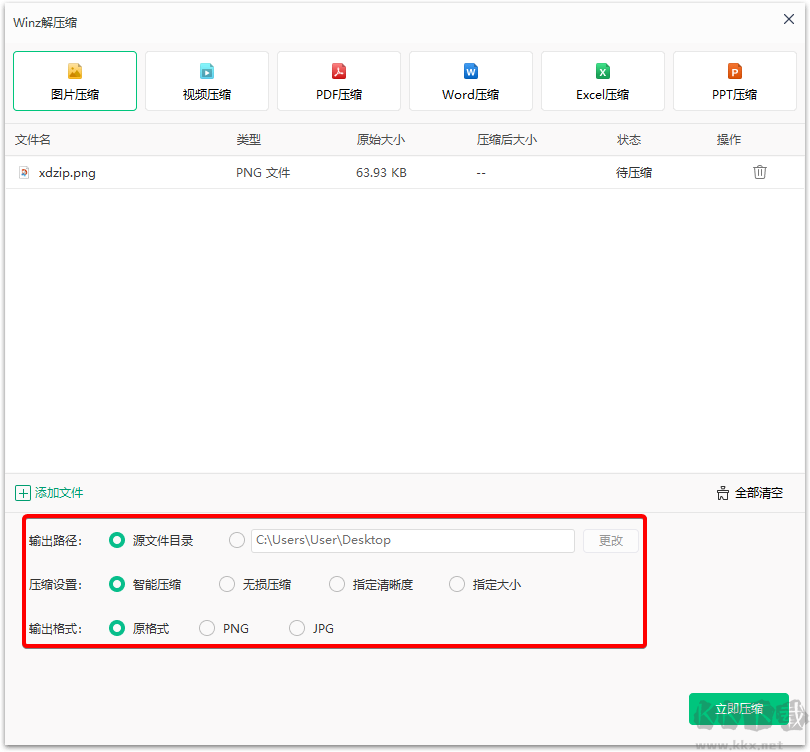
Task: Click the PDF icon on the PDF压缩 tab
Action: tap(339, 71)
